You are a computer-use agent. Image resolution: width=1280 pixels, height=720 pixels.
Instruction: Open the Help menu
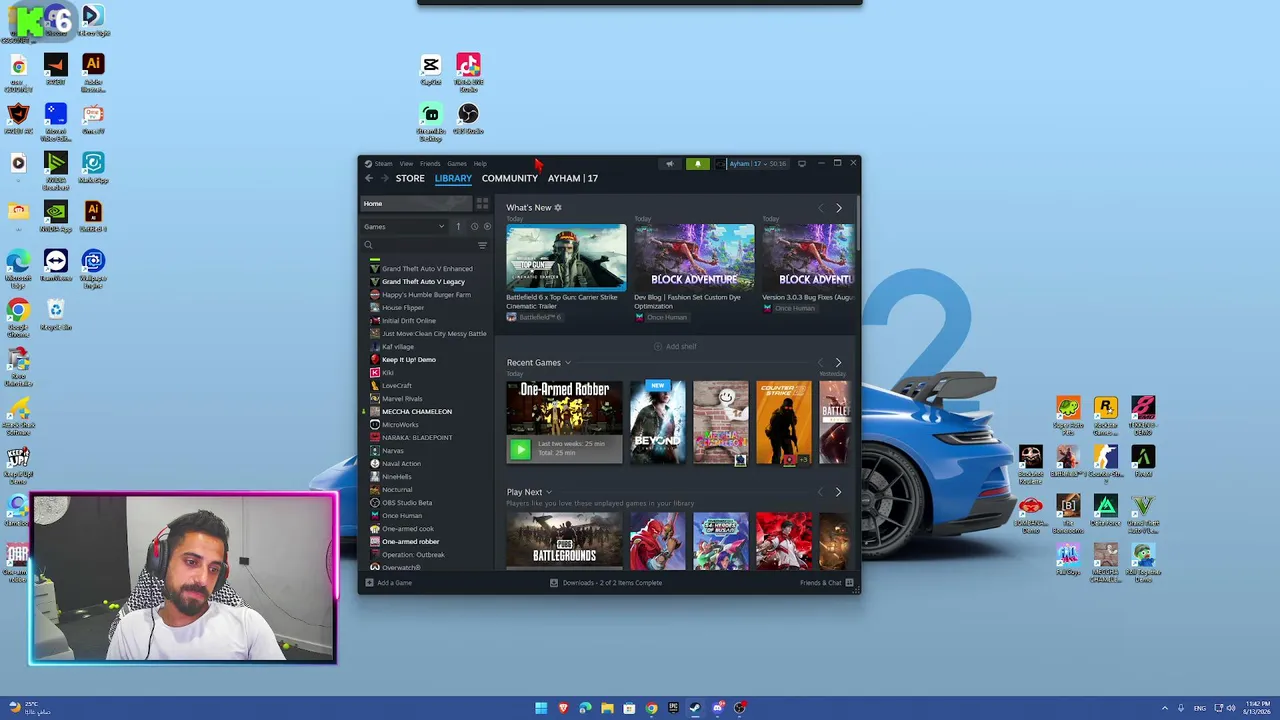click(x=480, y=164)
